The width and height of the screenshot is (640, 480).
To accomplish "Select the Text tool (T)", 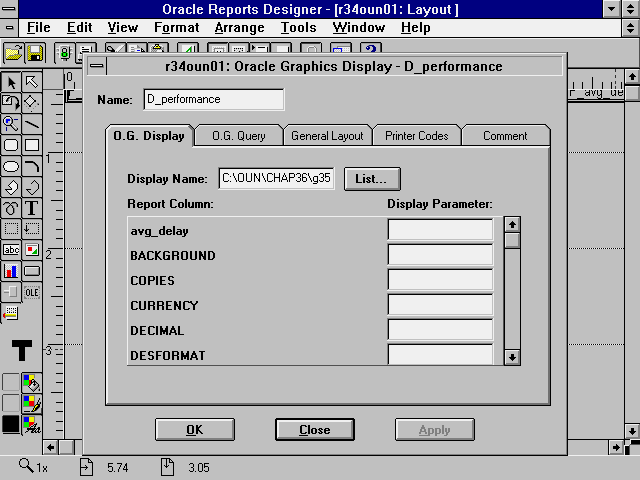I will 32,208.
